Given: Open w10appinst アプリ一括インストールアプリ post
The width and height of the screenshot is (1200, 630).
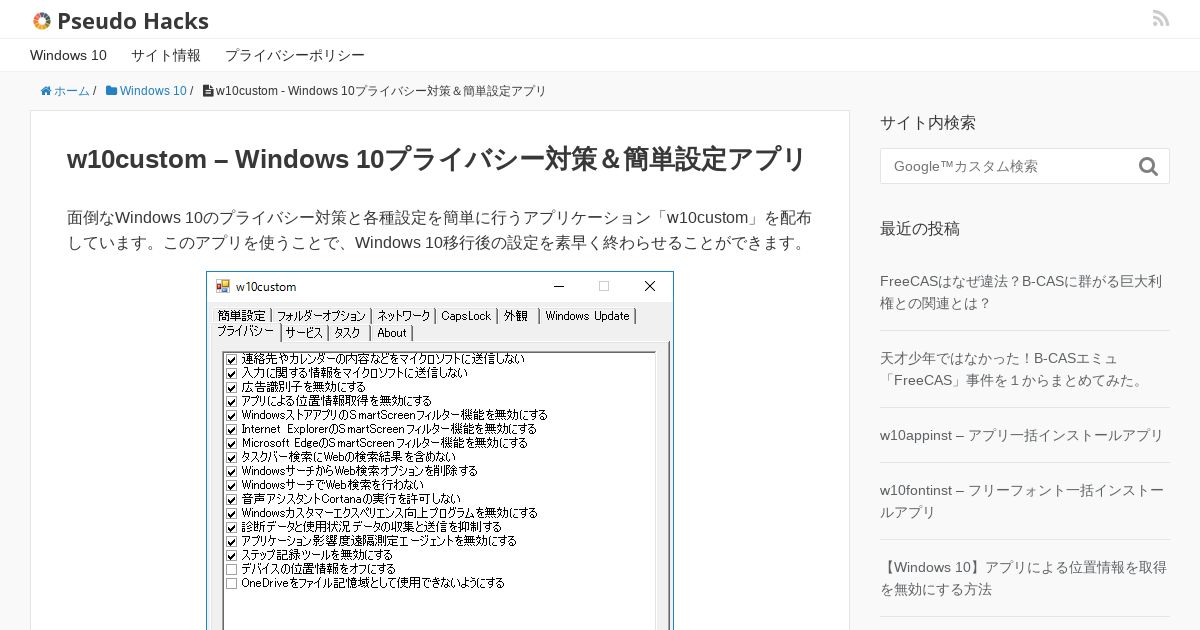Looking at the screenshot, I should 1022,435.
